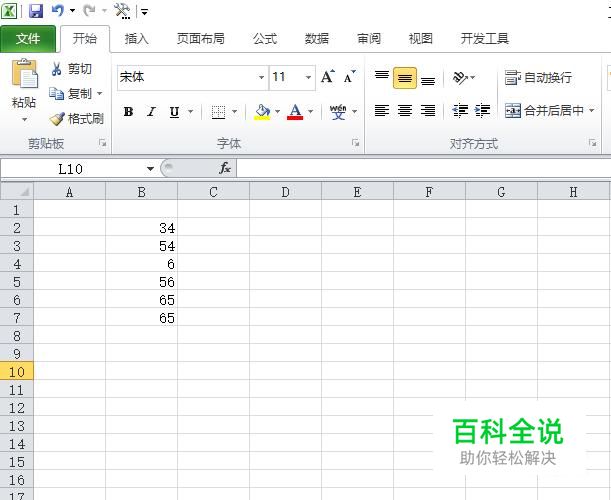Increase font size with large A icon
Screen dimensions: 611x500
[327, 76]
